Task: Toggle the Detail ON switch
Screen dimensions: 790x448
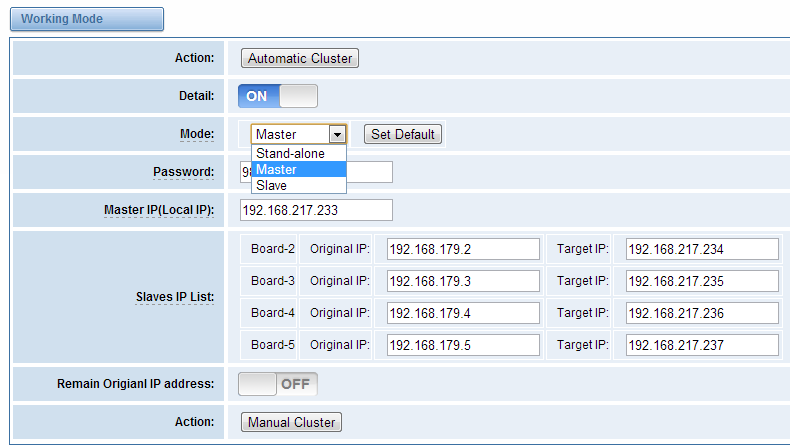Action: [278, 96]
